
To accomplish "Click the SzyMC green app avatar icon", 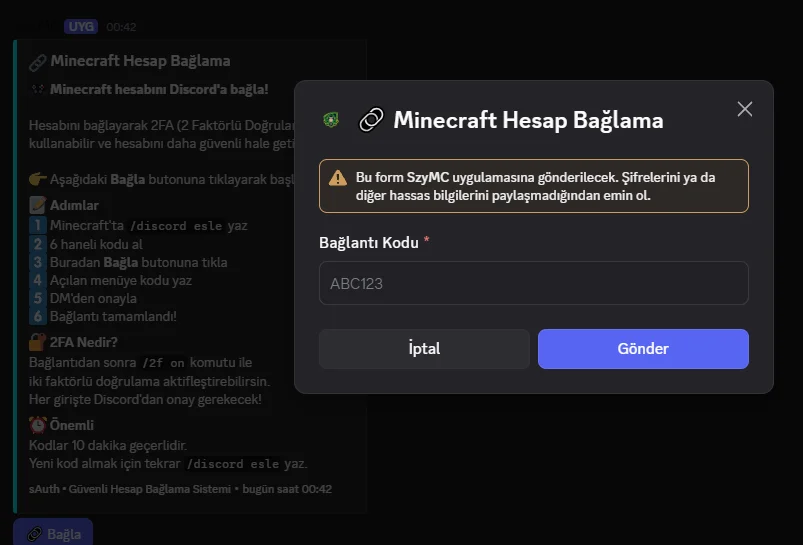I will [331, 120].
